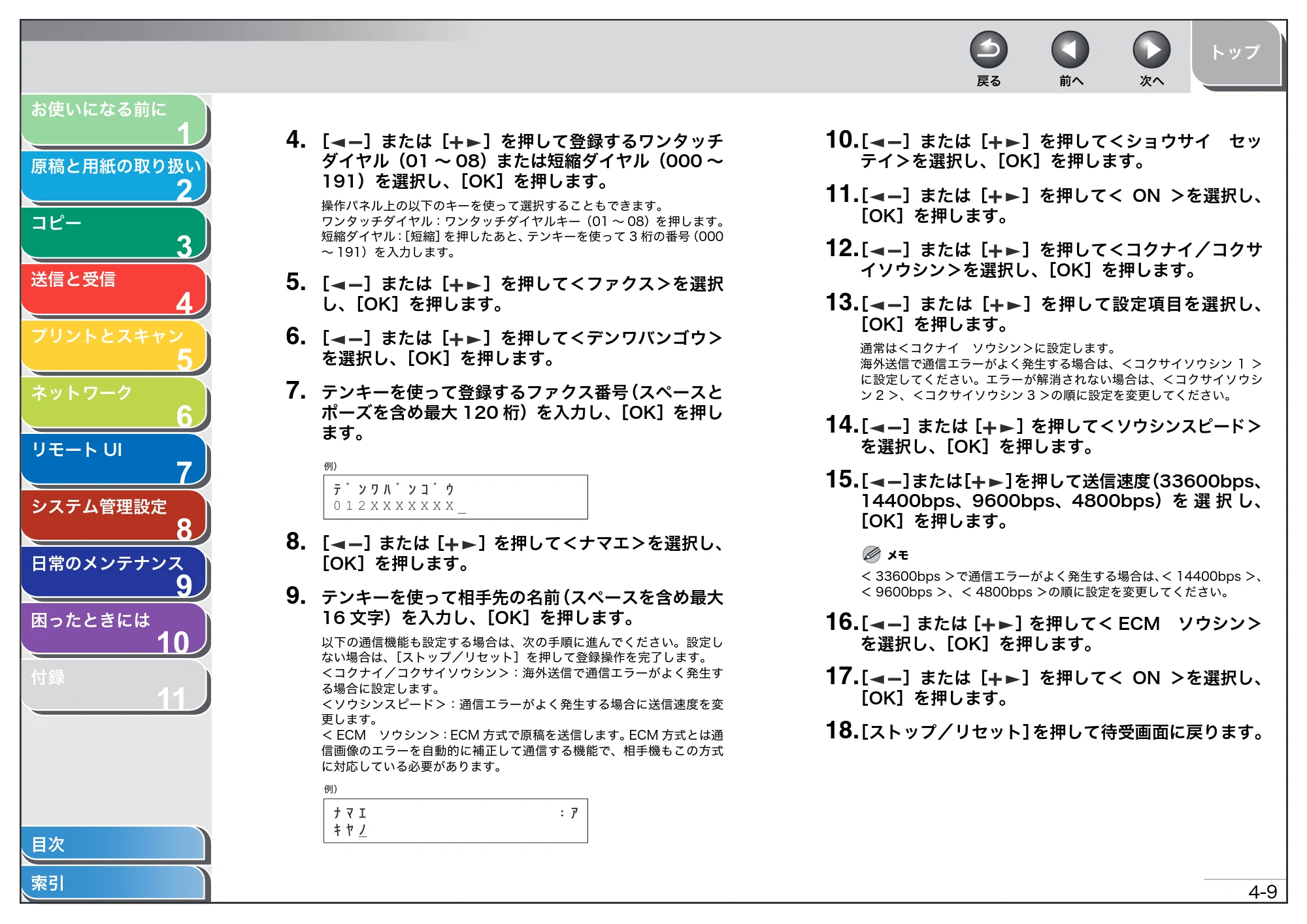1307x924 pixels.
Task: Open the トップ tab
Action: click(1235, 52)
